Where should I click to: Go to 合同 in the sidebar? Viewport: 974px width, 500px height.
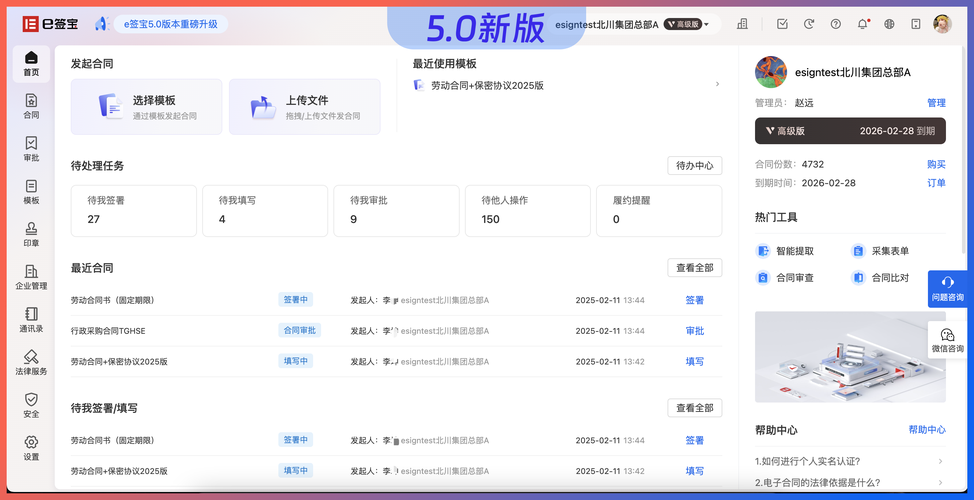coord(31,107)
